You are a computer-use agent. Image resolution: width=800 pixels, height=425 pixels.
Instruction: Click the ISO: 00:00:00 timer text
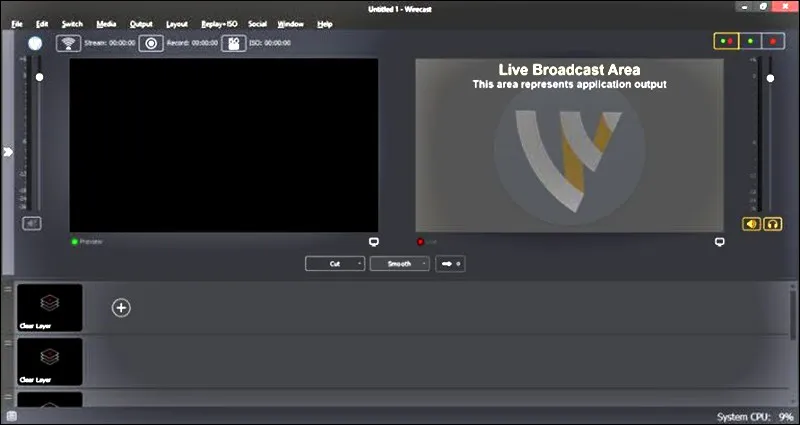pos(270,43)
